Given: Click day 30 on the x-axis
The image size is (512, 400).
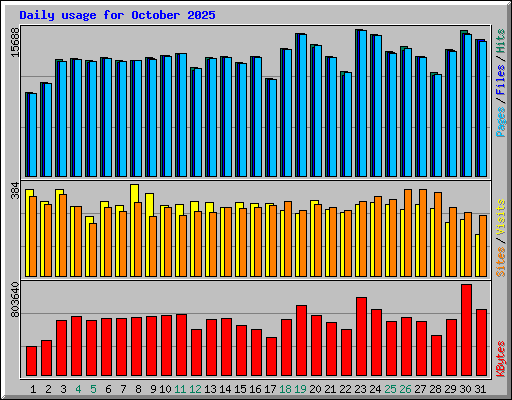Looking at the screenshot, I should tap(465, 389).
